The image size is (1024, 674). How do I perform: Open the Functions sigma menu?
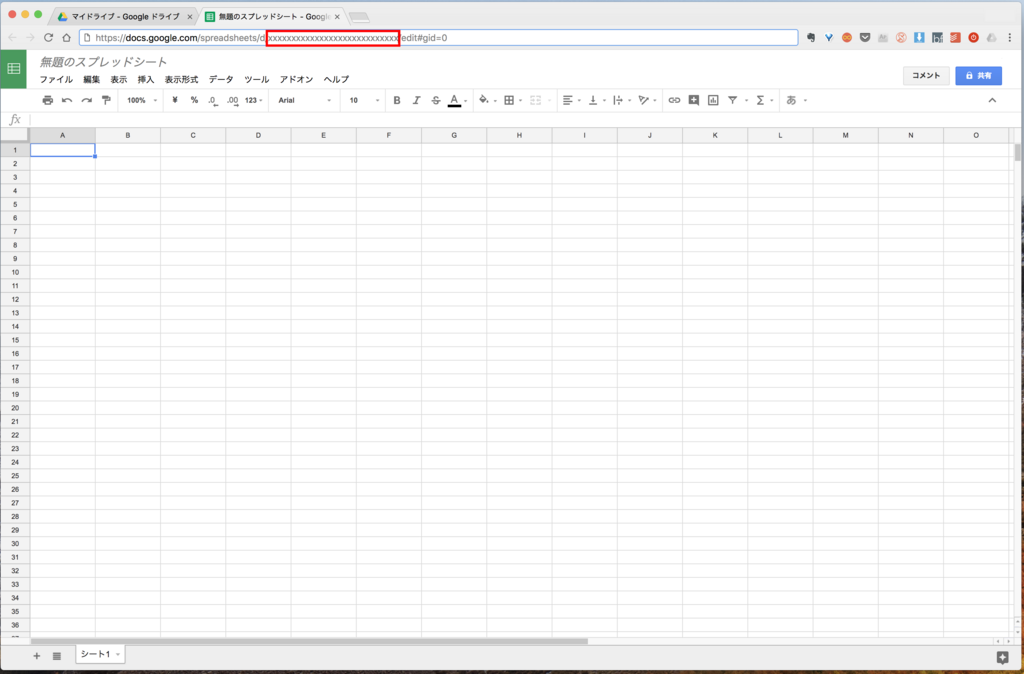coord(764,101)
